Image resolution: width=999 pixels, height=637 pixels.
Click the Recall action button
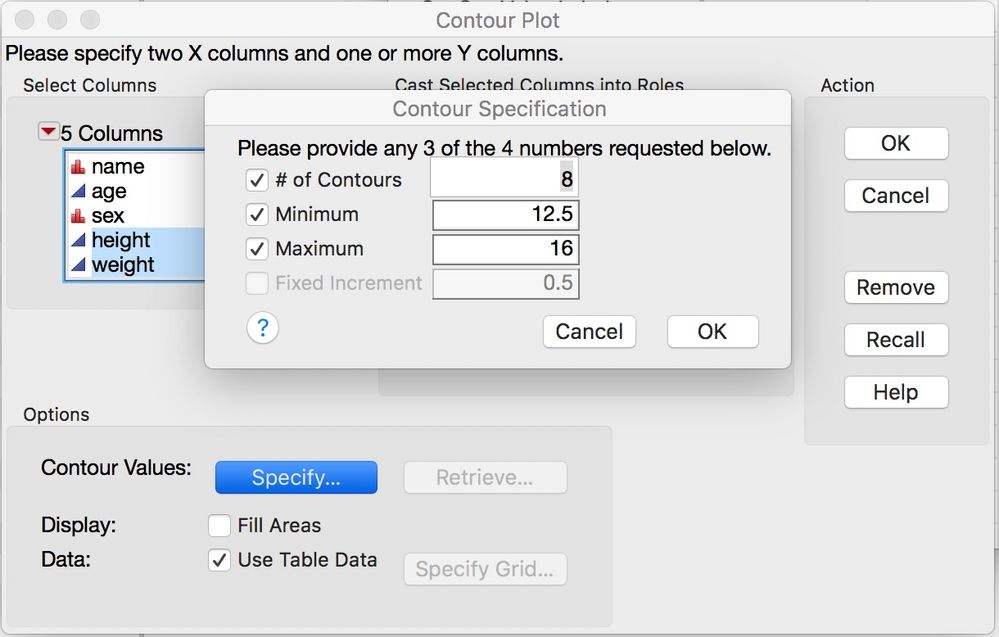coord(896,340)
